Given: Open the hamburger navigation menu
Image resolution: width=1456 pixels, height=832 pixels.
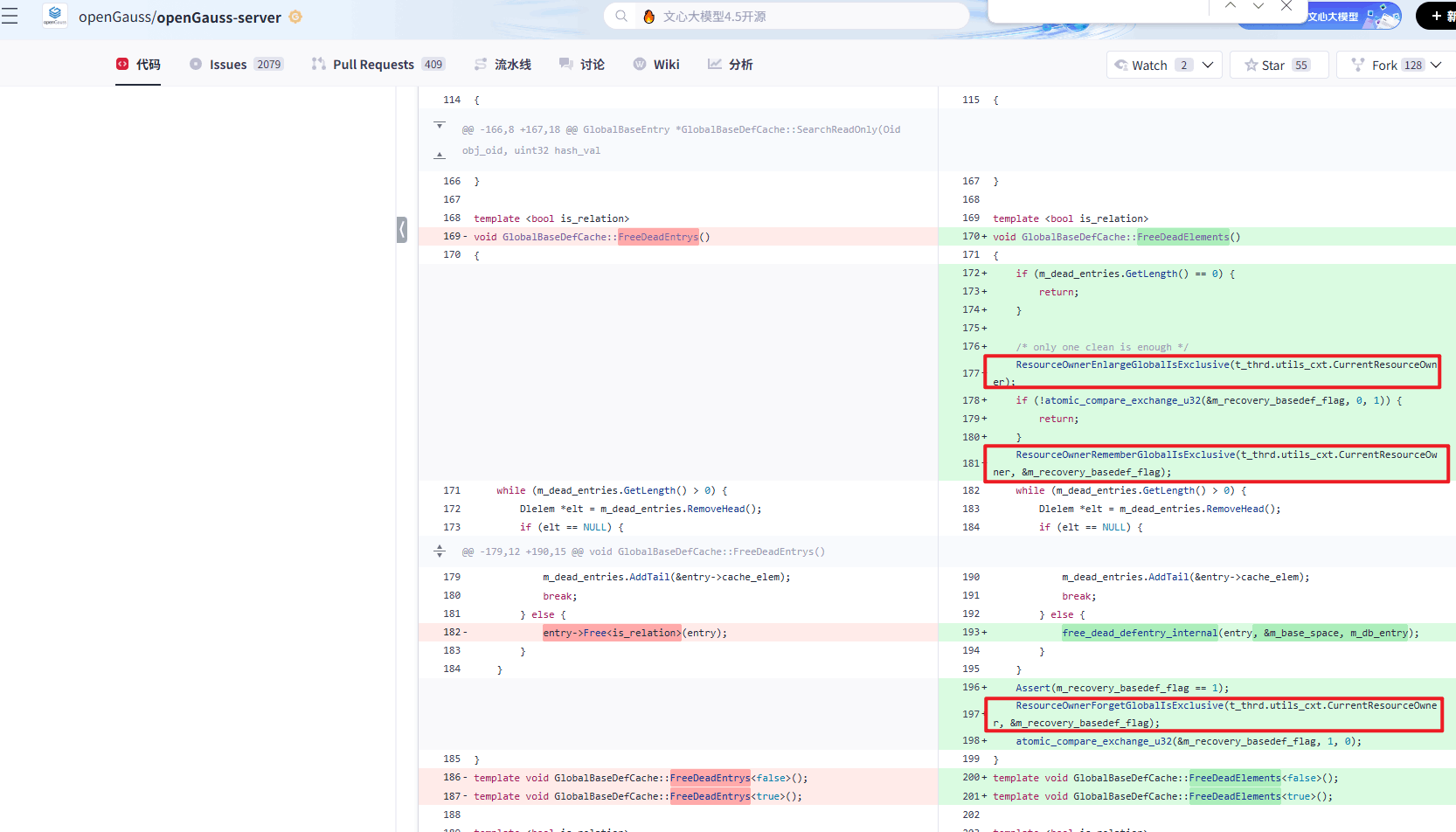Looking at the screenshot, I should coord(10,16).
